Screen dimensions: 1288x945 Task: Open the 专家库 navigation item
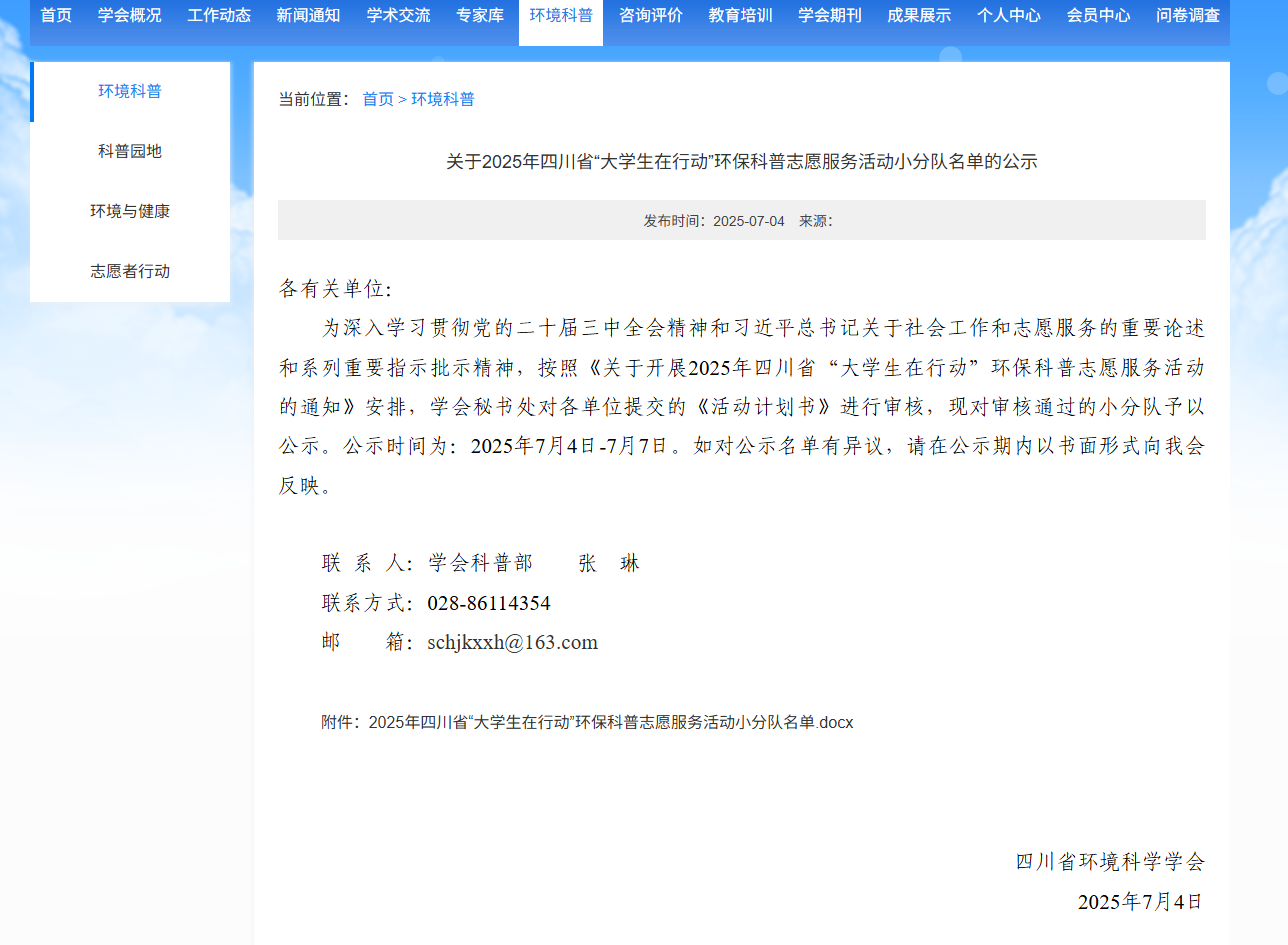(480, 16)
